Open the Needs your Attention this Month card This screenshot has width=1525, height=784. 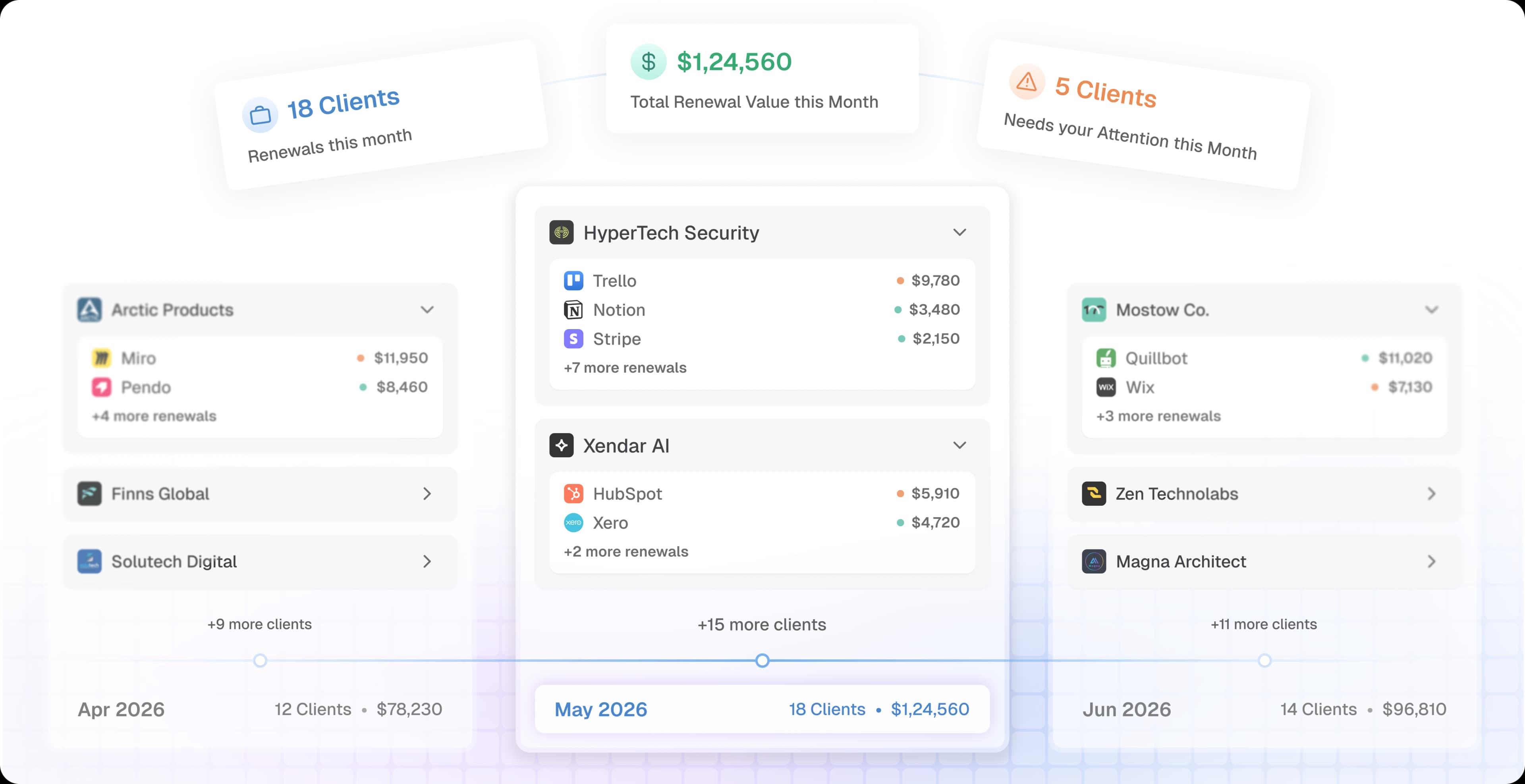point(1143,115)
